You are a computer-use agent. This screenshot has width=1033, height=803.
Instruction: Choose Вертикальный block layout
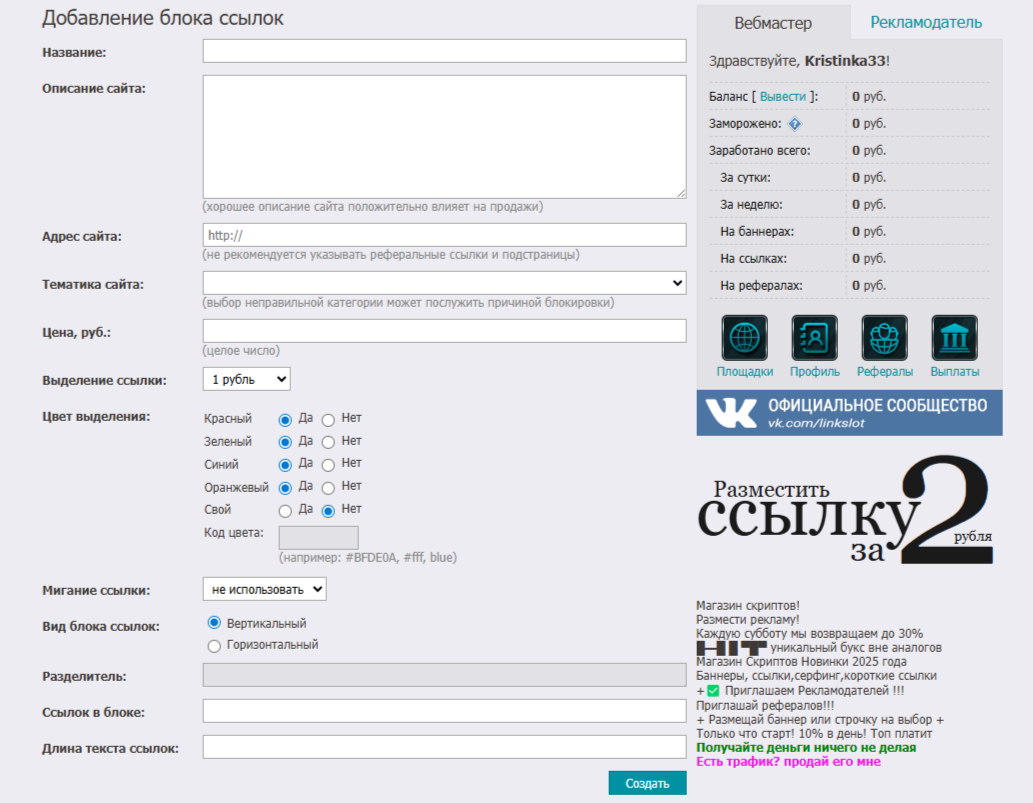(x=214, y=623)
